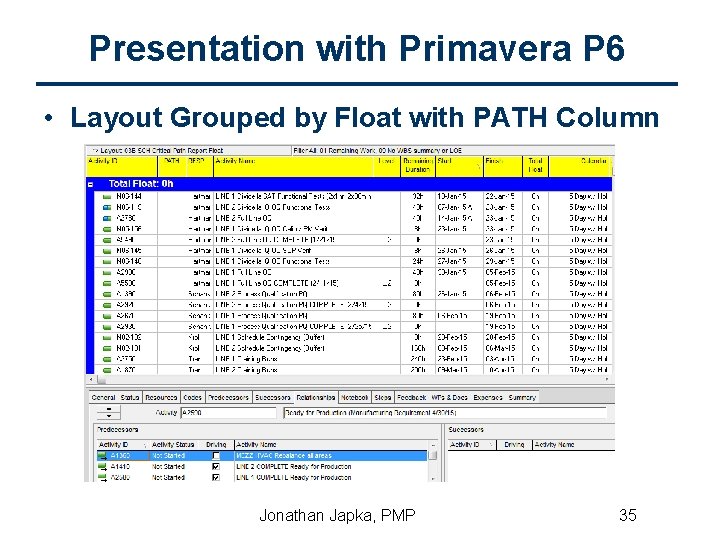Click the icon beside activity A5500

point(107,284)
